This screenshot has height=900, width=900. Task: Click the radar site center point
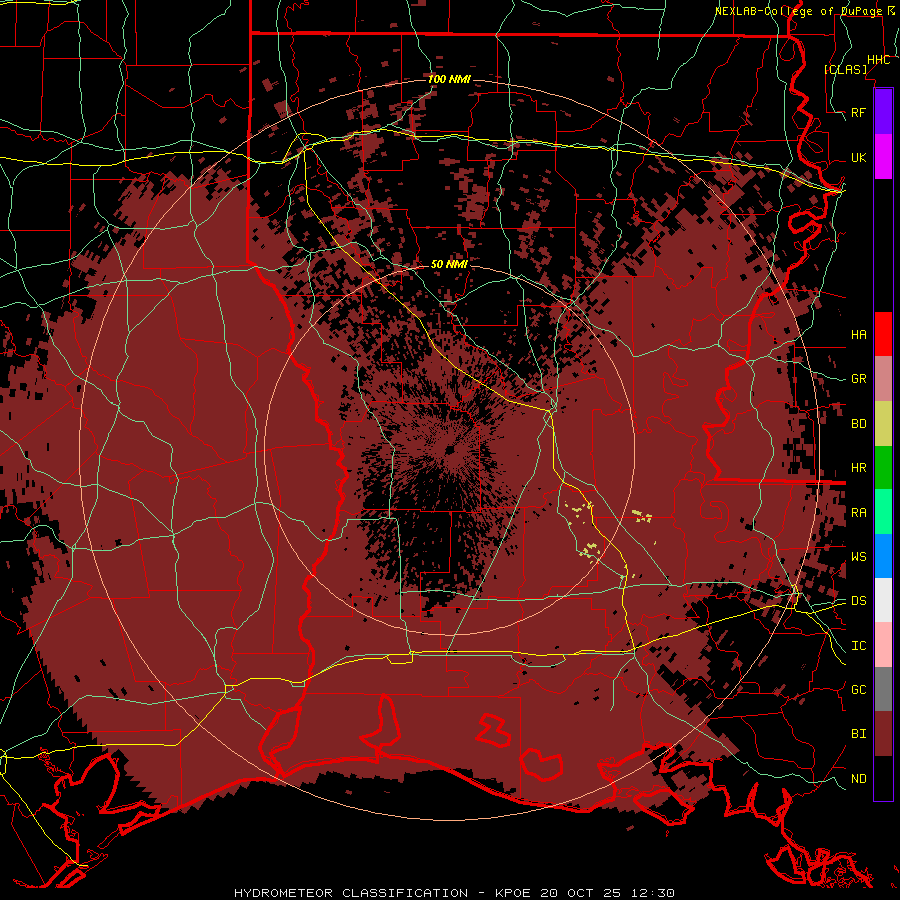click(449, 450)
